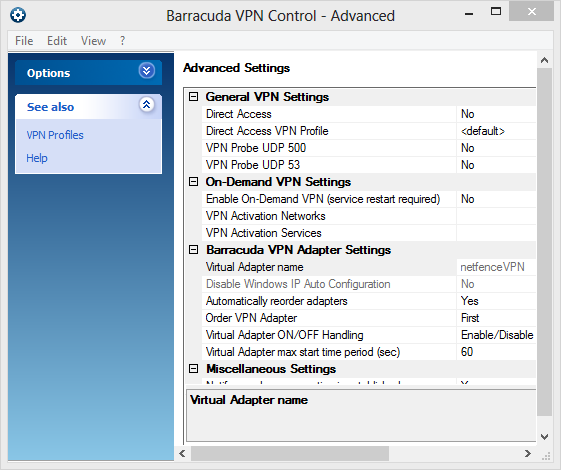Click the No value for Direct Access
Screen dimensions: 561x470
click(x=496, y=114)
